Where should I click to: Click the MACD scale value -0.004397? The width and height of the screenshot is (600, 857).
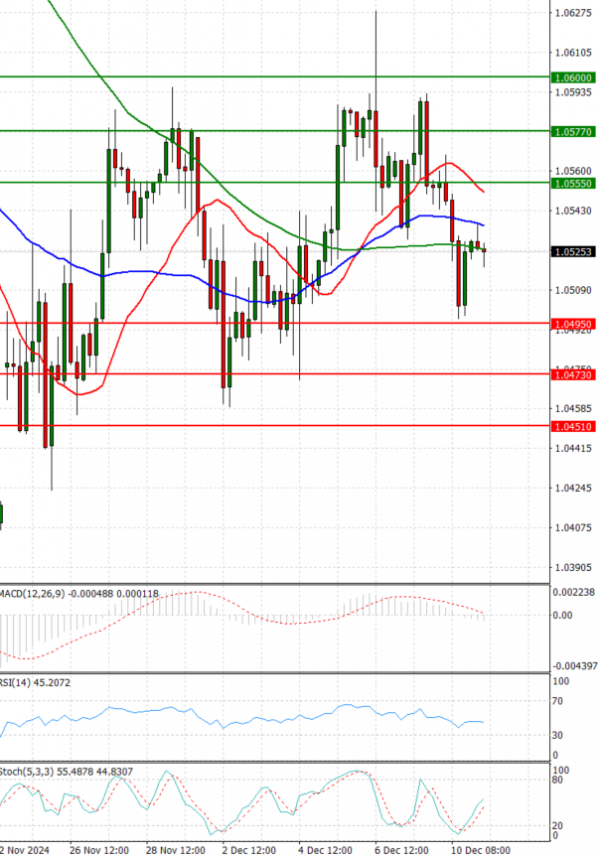[575, 666]
